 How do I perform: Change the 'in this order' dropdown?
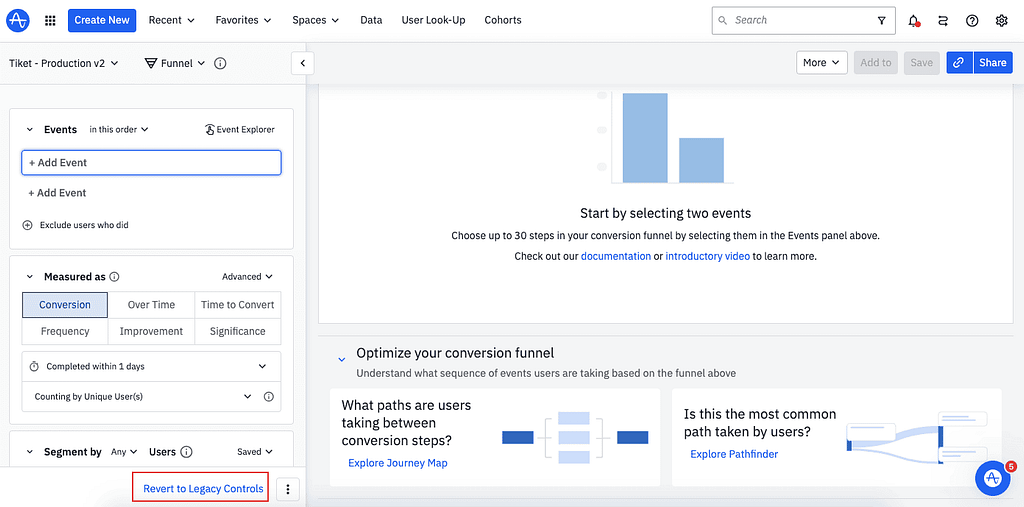(119, 129)
